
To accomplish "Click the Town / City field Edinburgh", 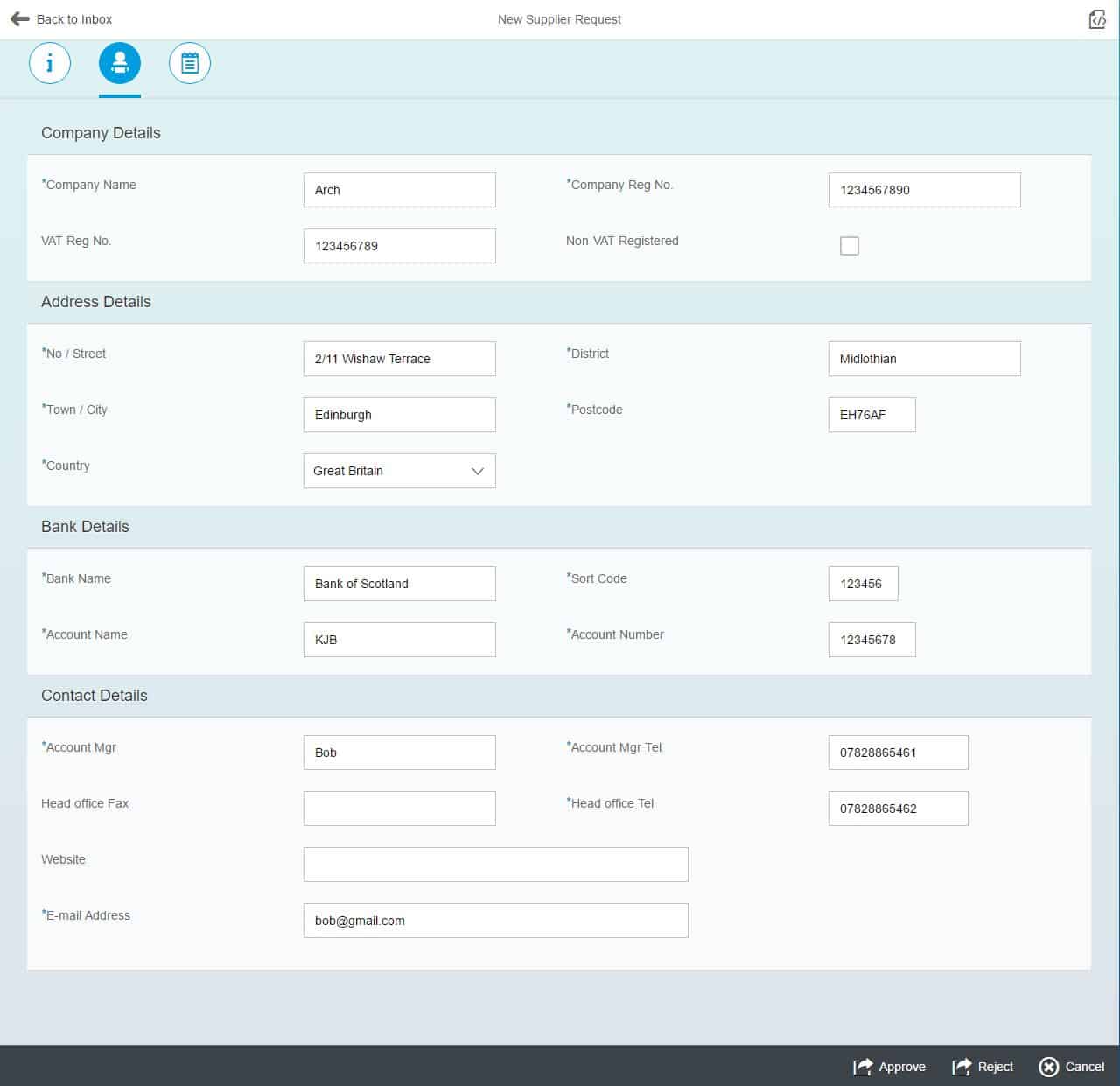I will [400, 415].
